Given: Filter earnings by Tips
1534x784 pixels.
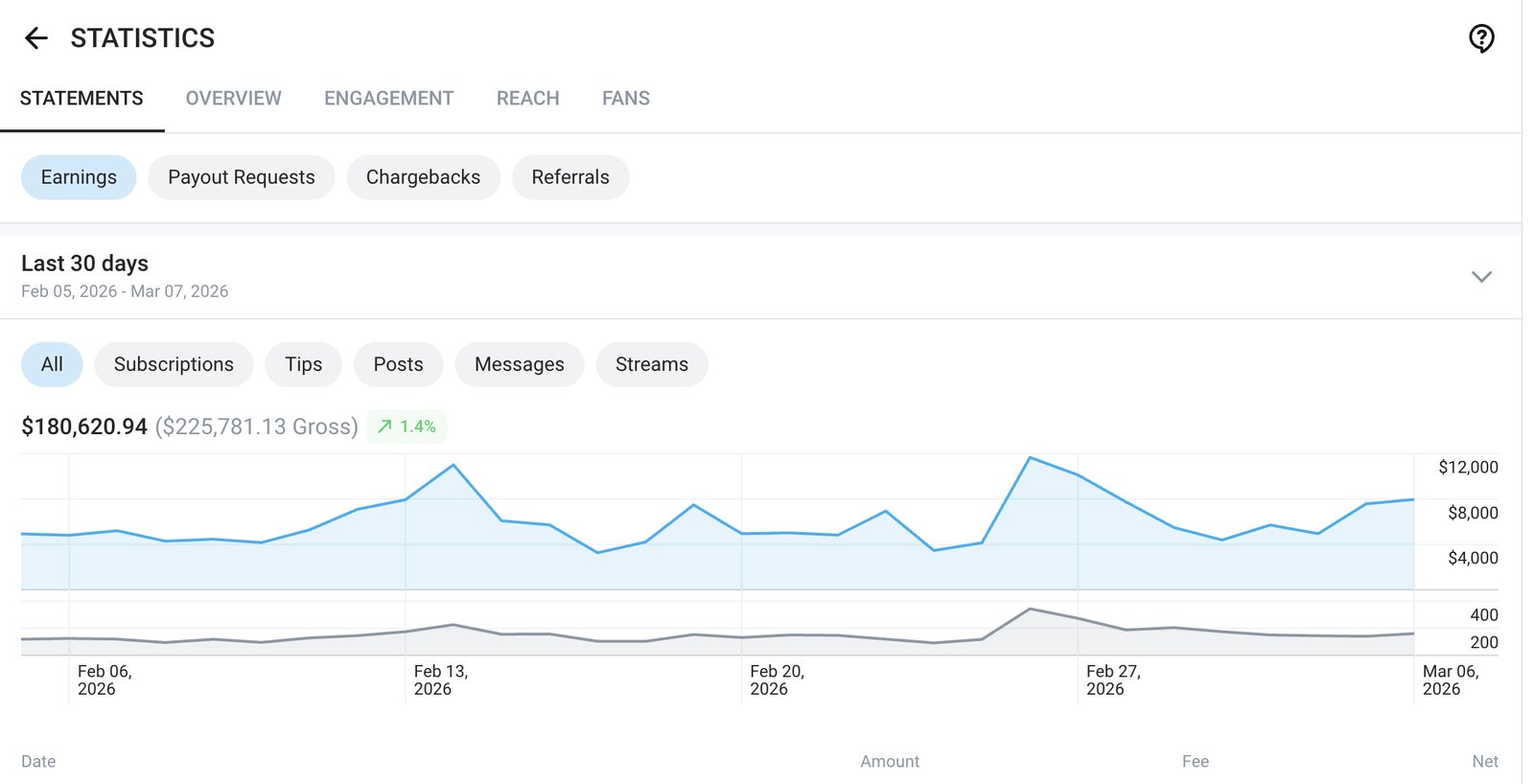Looking at the screenshot, I should pos(303,364).
